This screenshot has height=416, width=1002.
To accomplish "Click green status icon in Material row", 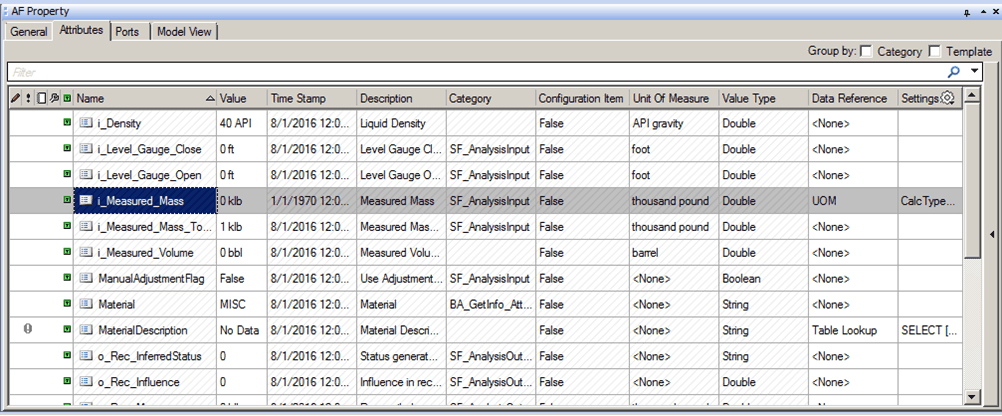I will pyautogui.click(x=67, y=304).
